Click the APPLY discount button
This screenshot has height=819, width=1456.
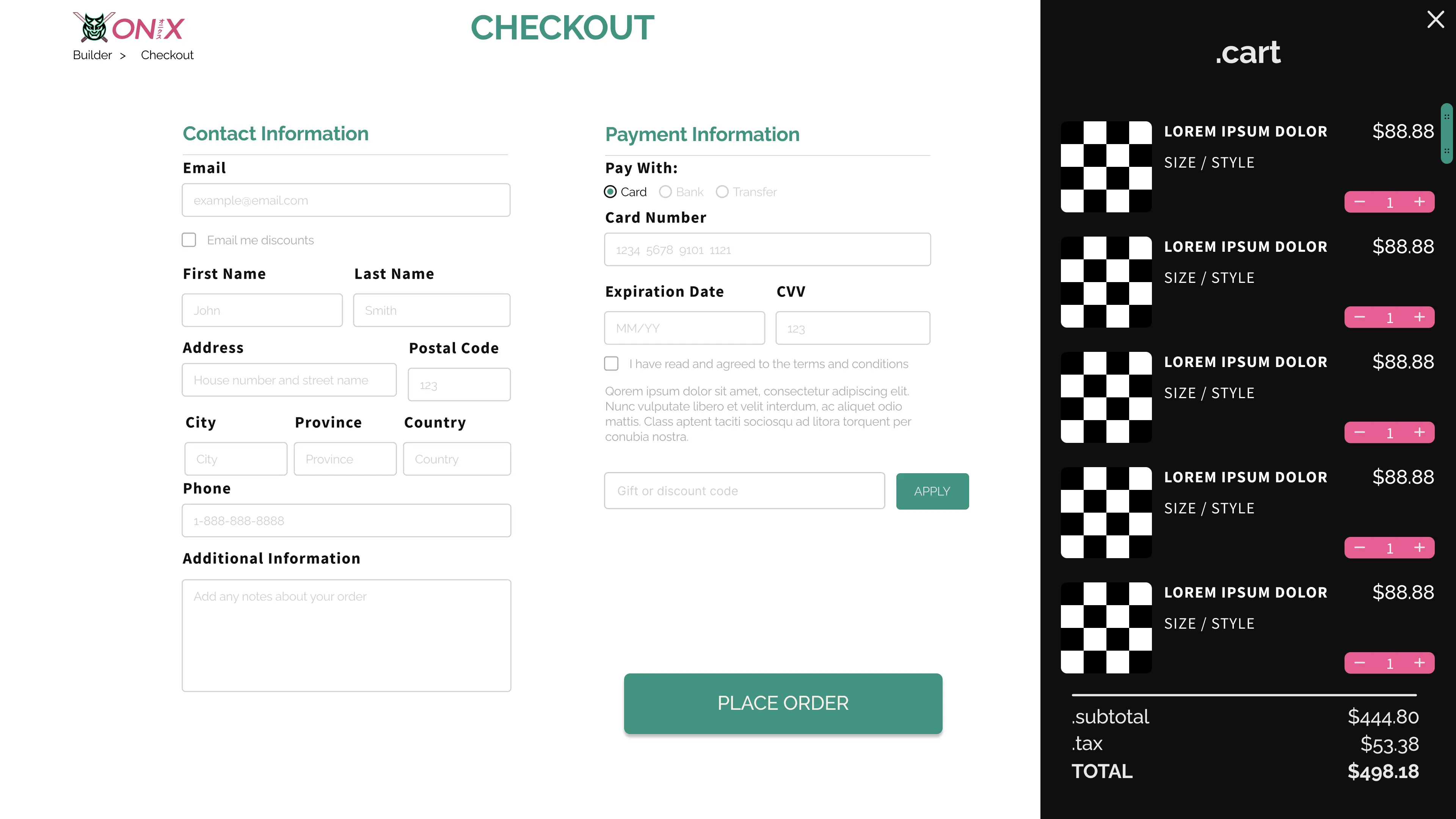click(932, 491)
